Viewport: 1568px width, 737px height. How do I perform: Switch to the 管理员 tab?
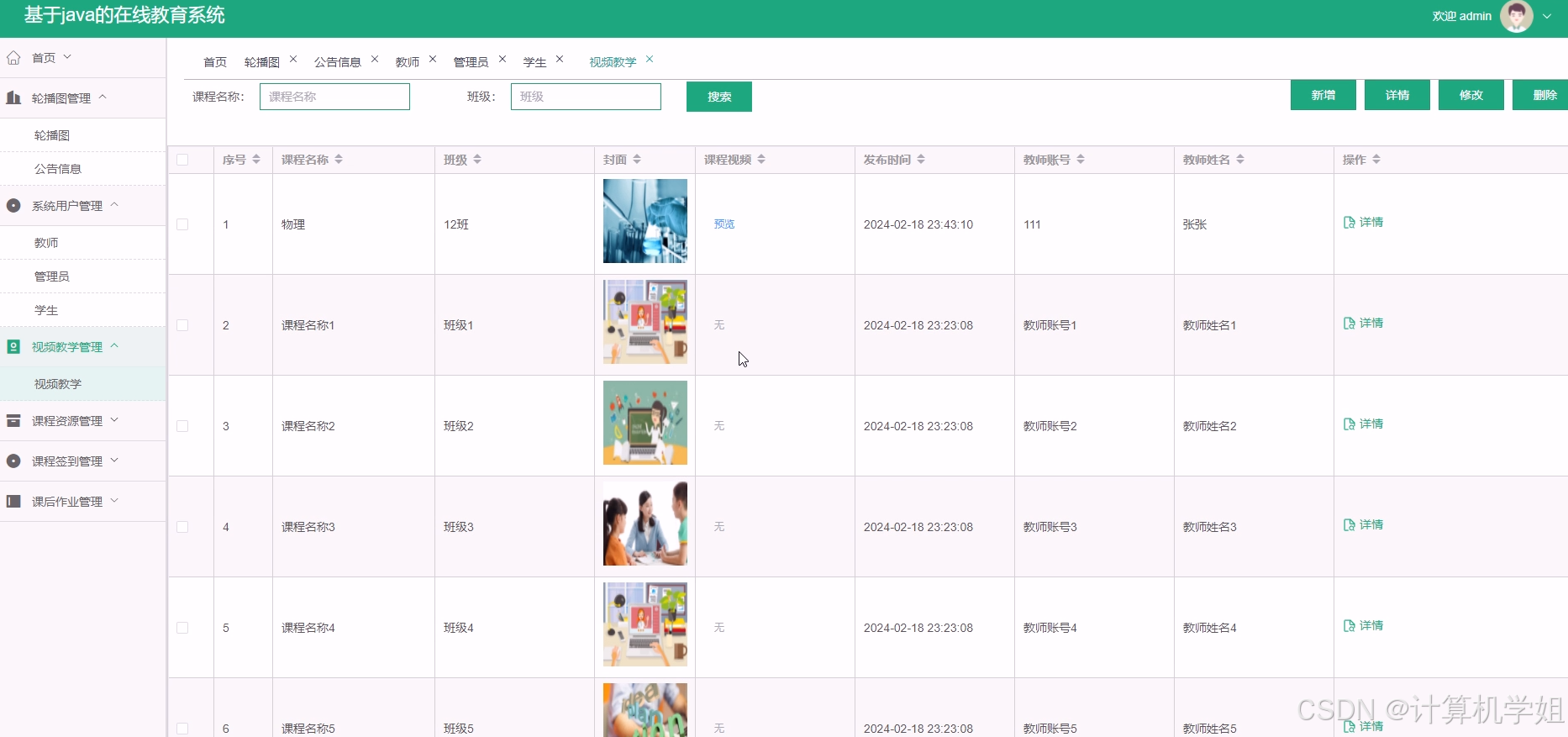point(471,62)
